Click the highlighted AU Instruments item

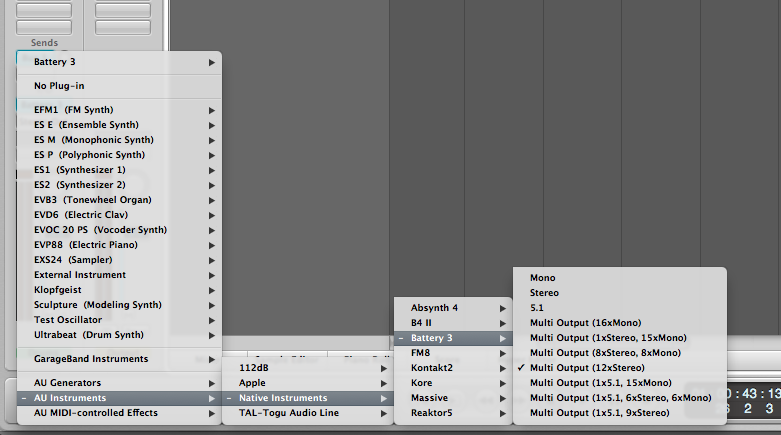(120, 398)
